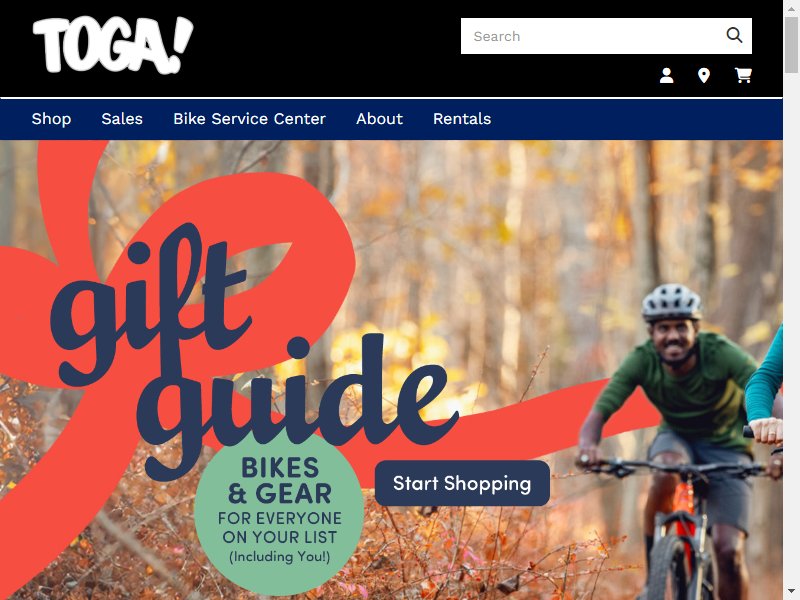Viewport: 800px width, 600px height.
Task: Click the vertical scrollbar thumb
Action: [791, 45]
